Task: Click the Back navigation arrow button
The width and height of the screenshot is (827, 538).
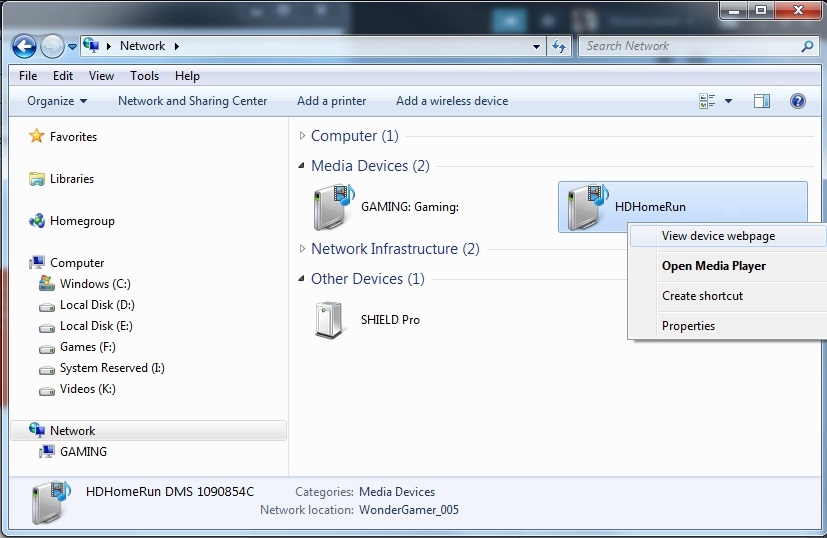Action: [24, 46]
